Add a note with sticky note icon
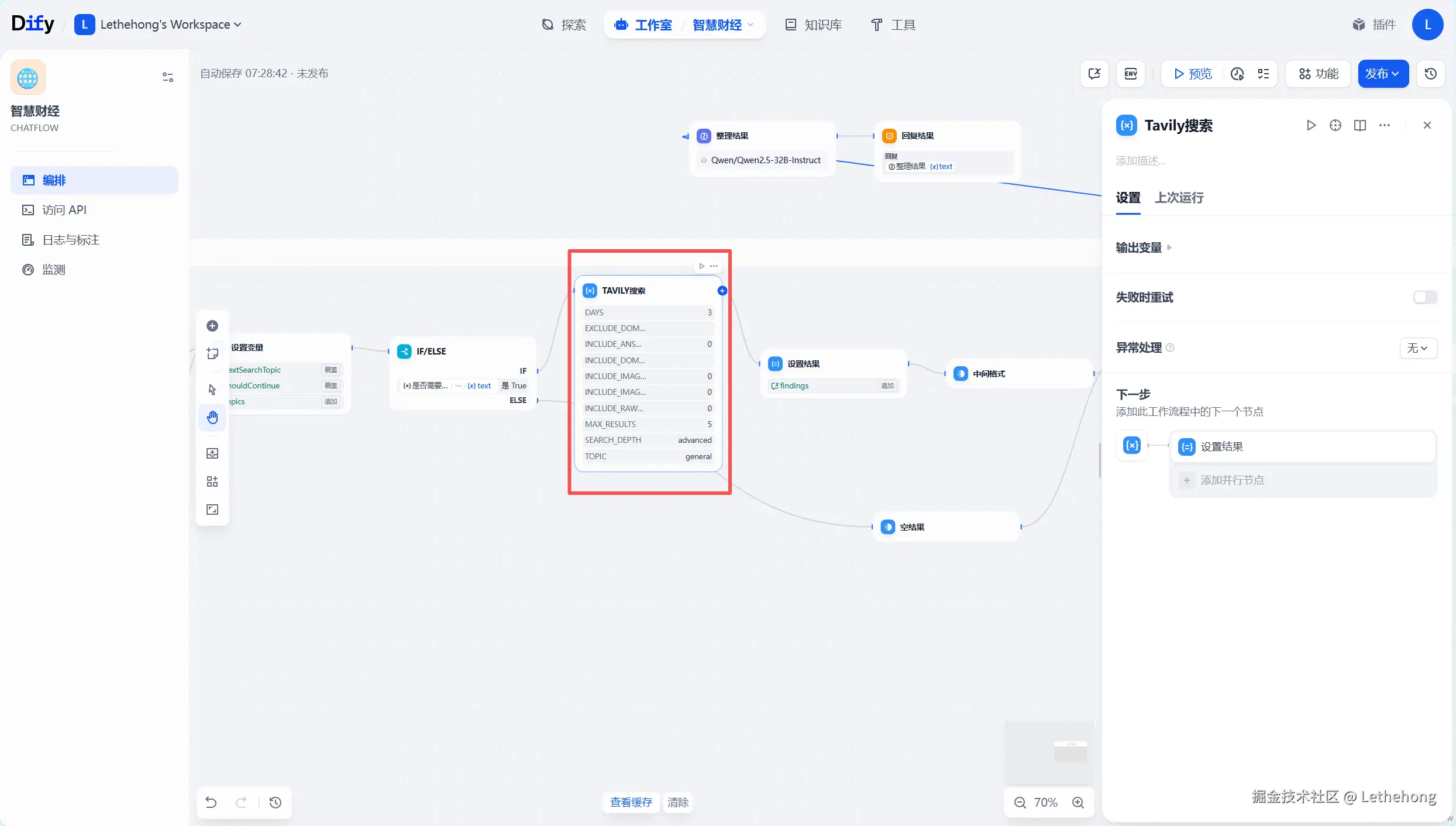 [x=212, y=354]
